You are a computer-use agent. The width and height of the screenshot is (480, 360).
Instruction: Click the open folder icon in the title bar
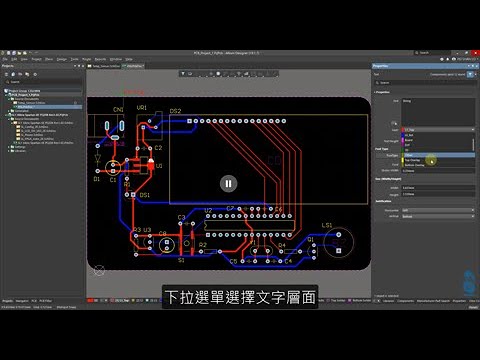tap(19, 53)
